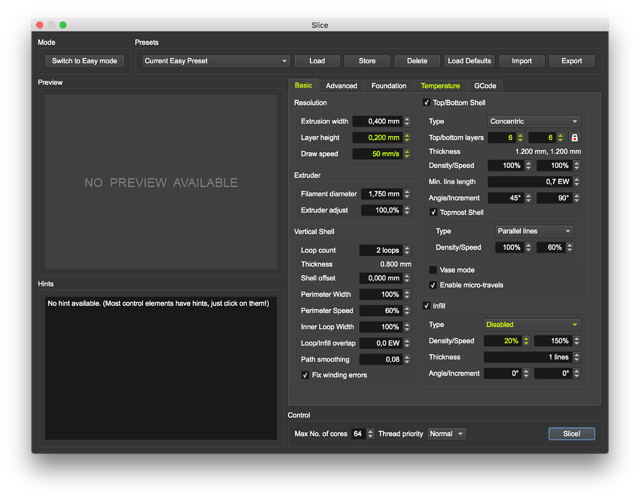Open the Topmost Shell Type Parallel lines dropdown
The height and width of the screenshot is (500, 641).
click(534, 231)
